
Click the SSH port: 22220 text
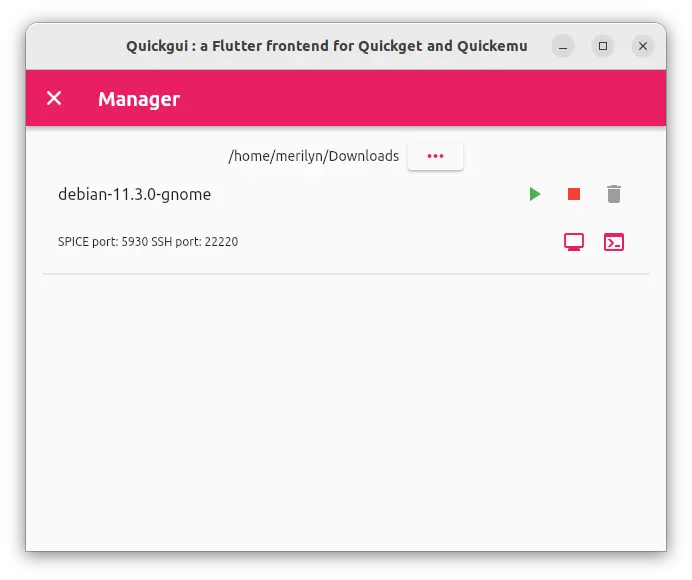coord(195,242)
